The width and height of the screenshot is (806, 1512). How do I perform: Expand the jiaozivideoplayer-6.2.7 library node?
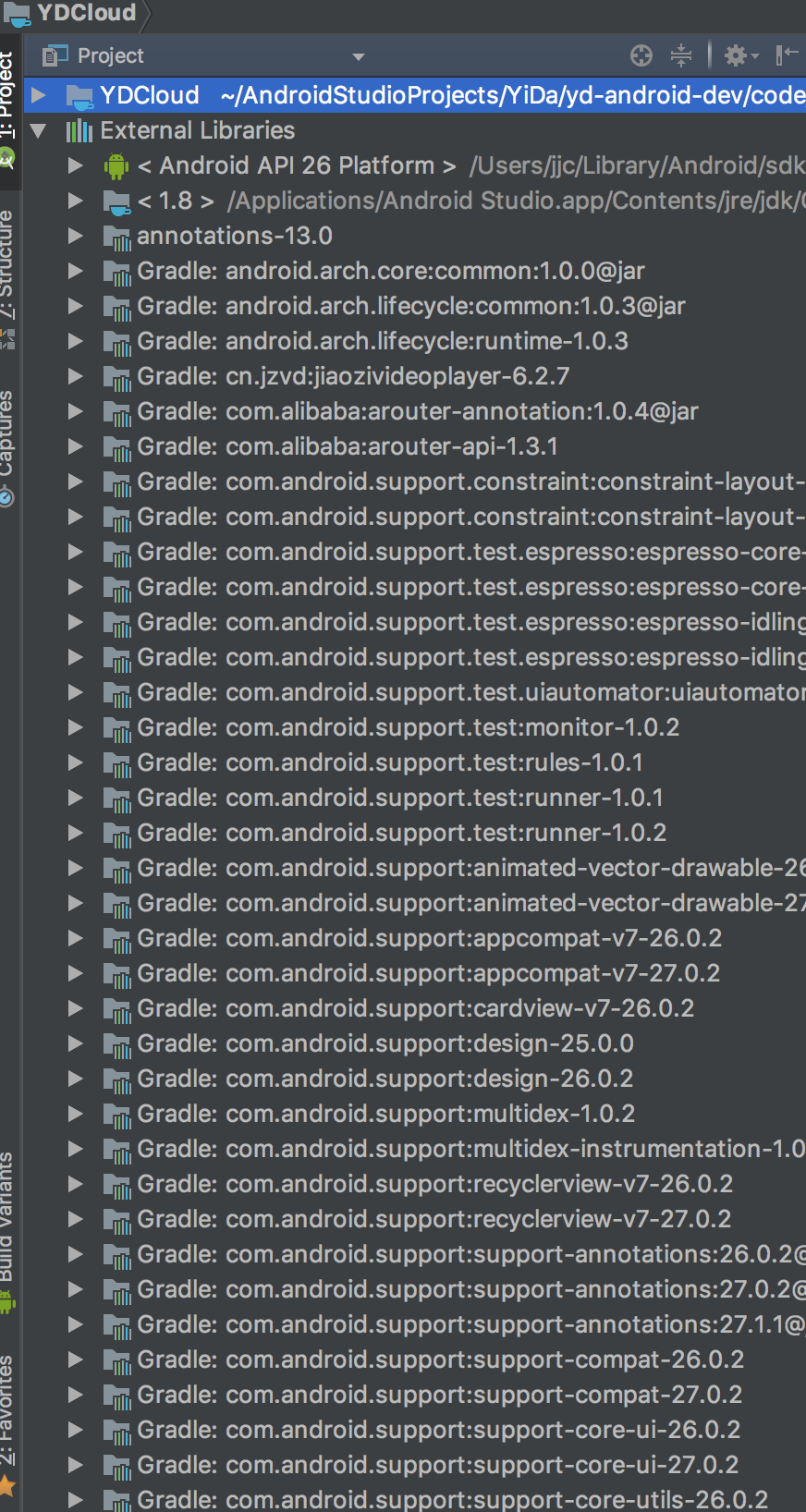coord(76,376)
